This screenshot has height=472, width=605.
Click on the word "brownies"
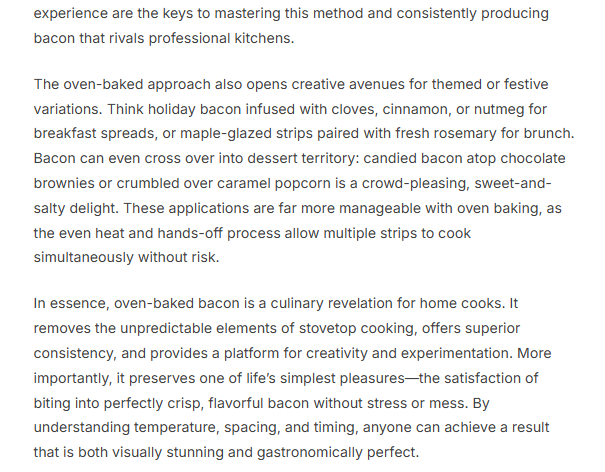click(x=67, y=183)
